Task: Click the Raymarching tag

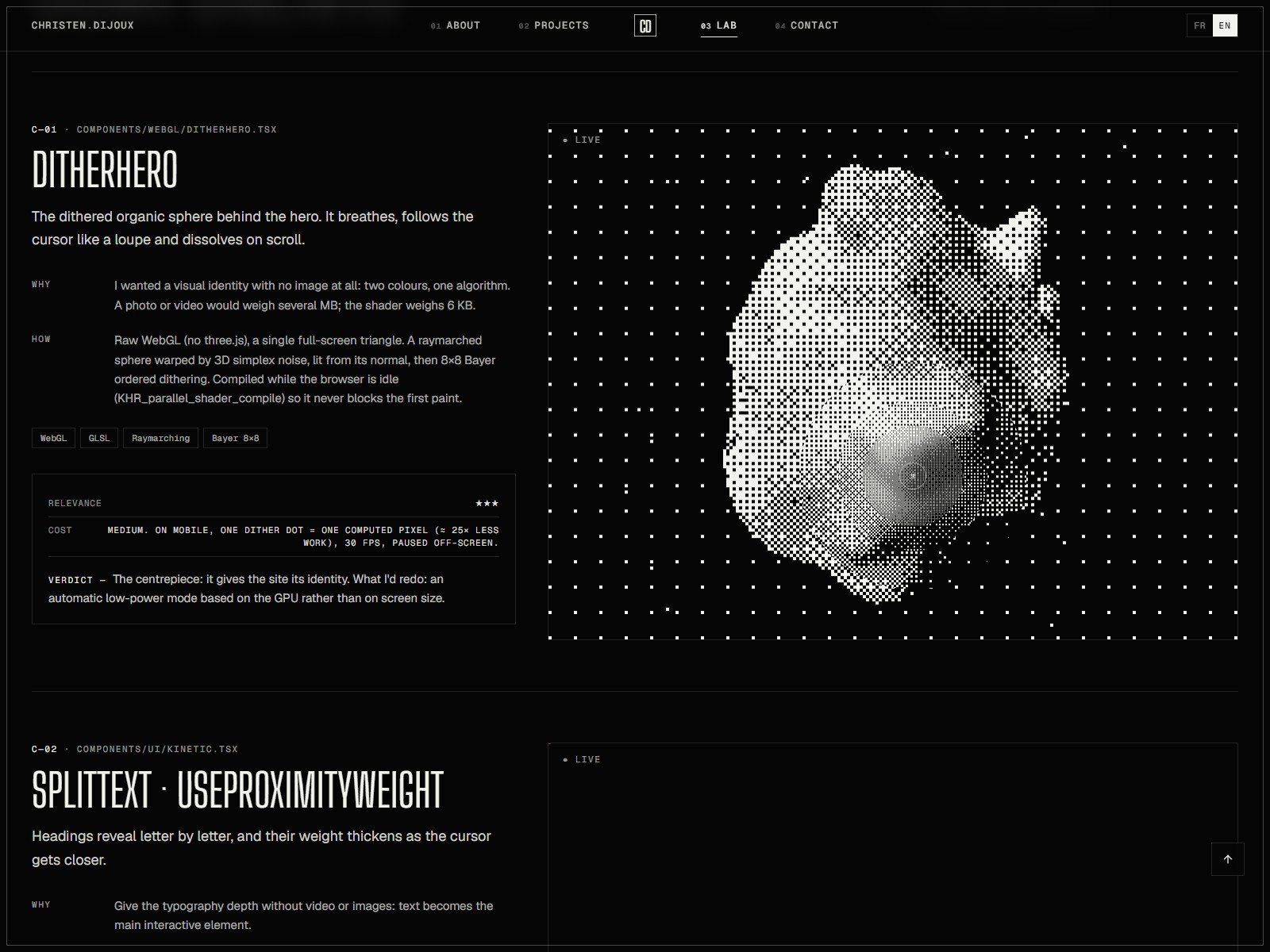Action: click(x=160, y=438)
